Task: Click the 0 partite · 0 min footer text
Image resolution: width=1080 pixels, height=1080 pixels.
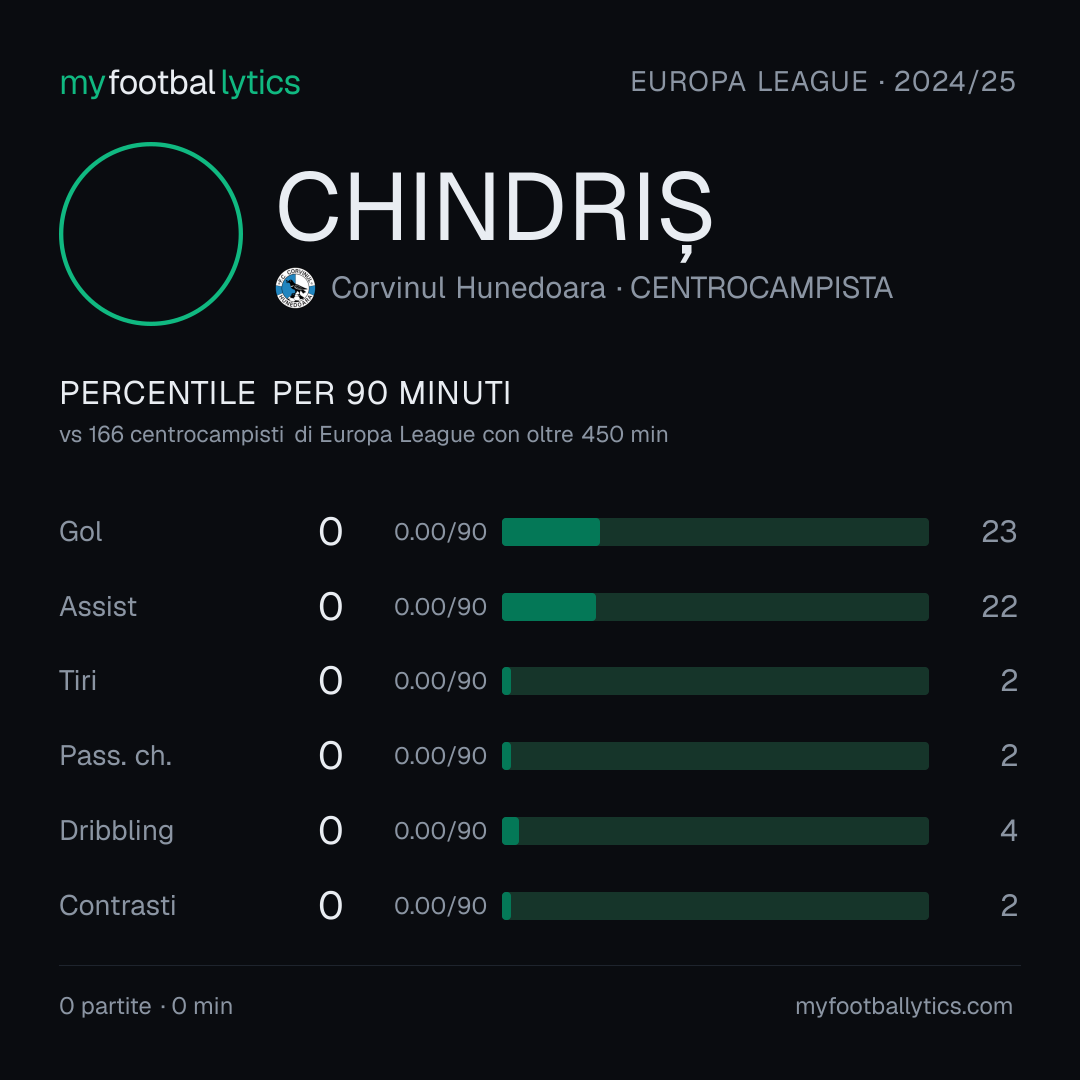Action: (x=146, y=1006)
